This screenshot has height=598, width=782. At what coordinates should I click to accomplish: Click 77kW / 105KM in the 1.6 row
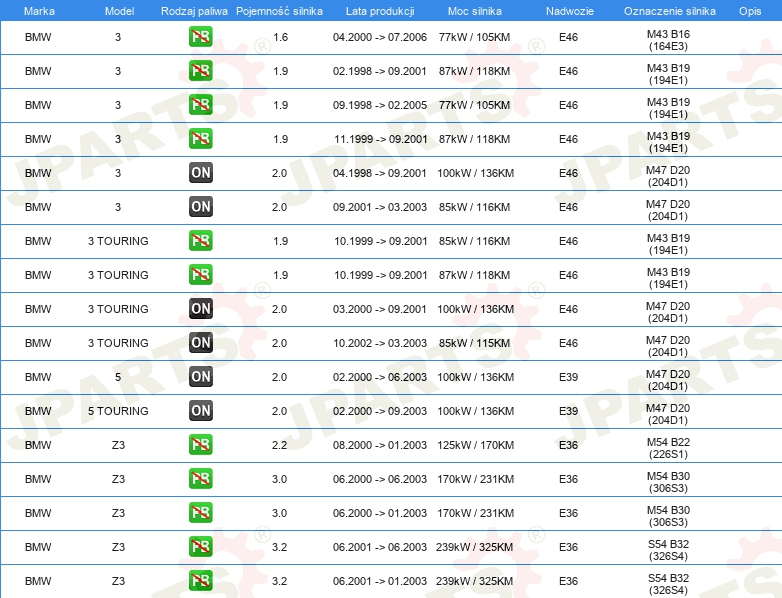[474, 37]
